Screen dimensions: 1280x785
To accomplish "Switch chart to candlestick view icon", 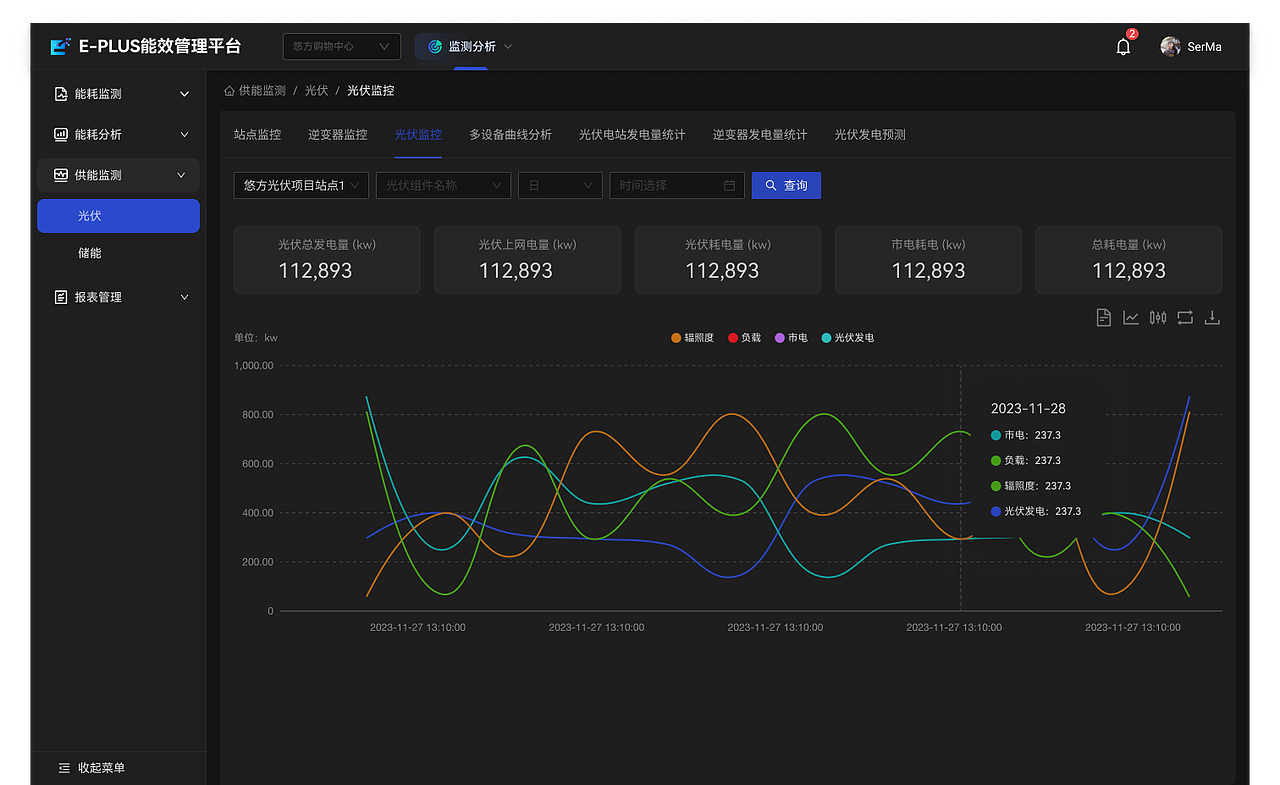I will pyautogui.click(x=1158, y=317).
